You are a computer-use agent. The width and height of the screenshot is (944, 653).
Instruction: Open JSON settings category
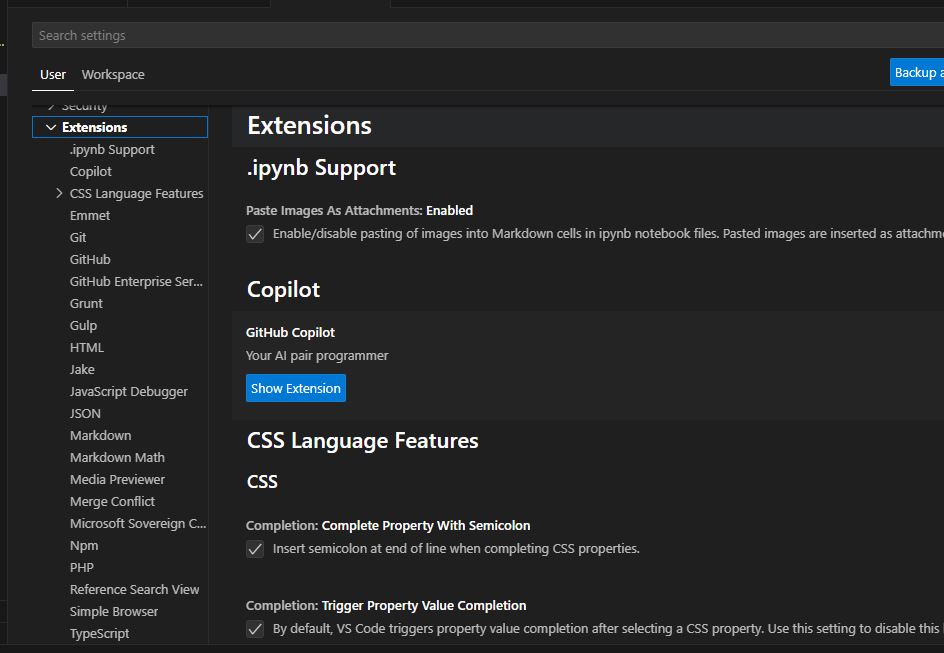(85, 413)
